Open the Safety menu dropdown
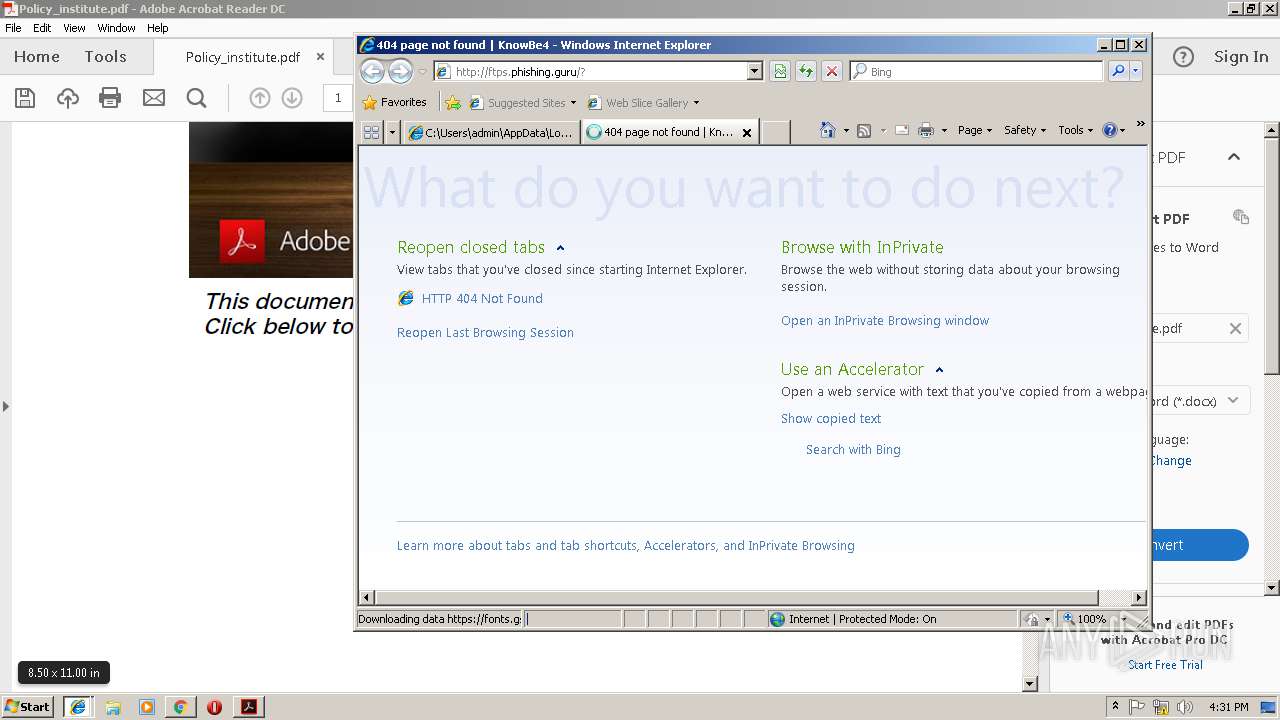 pyautogui.click(x=1025, y=130)
